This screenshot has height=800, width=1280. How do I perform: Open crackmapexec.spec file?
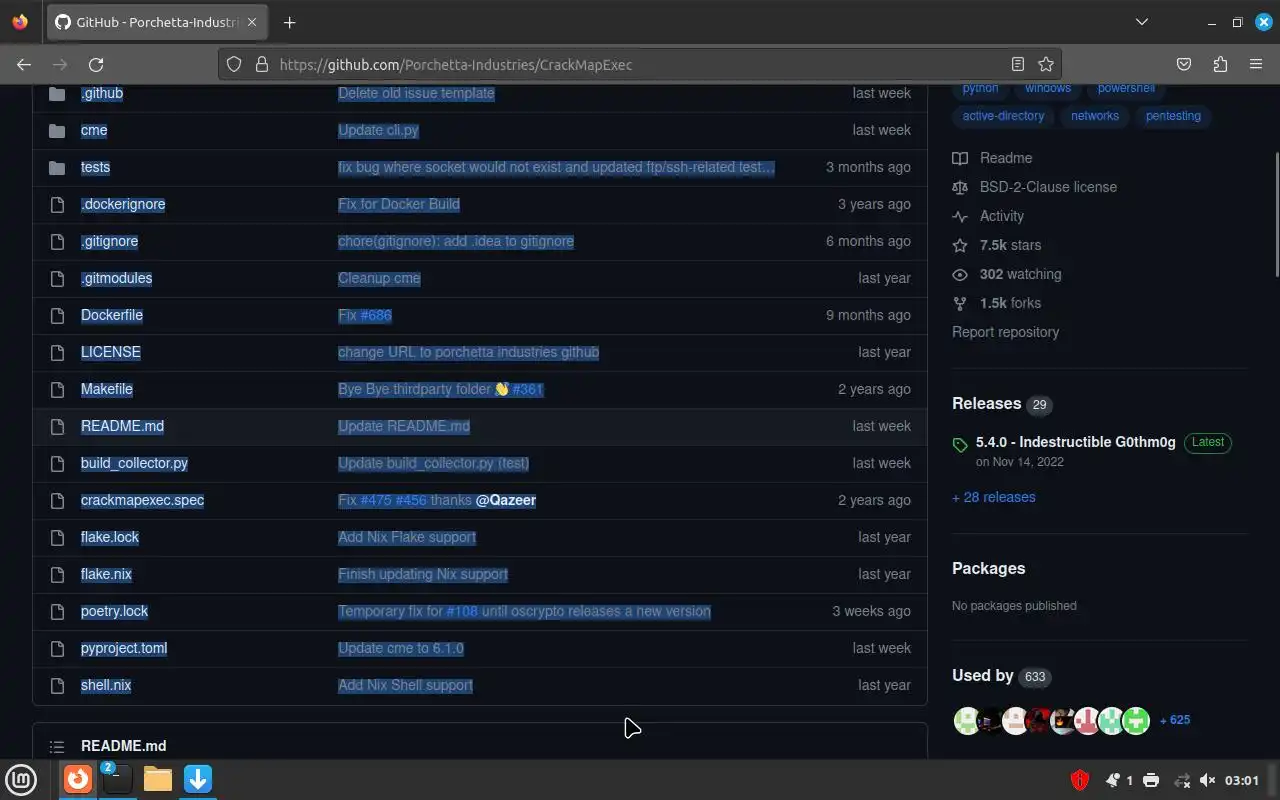click(x=143, y=500)
